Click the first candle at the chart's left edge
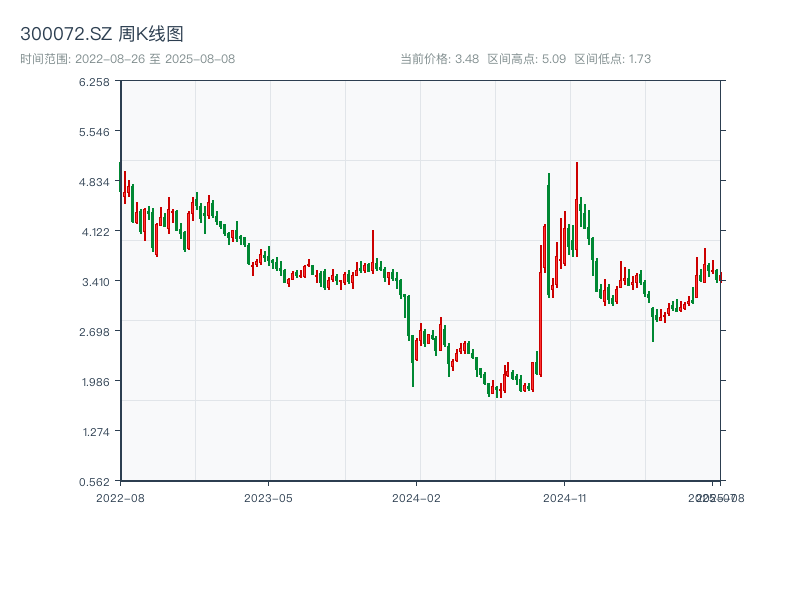This screenshot has height=600, width=800. point(120,177)
